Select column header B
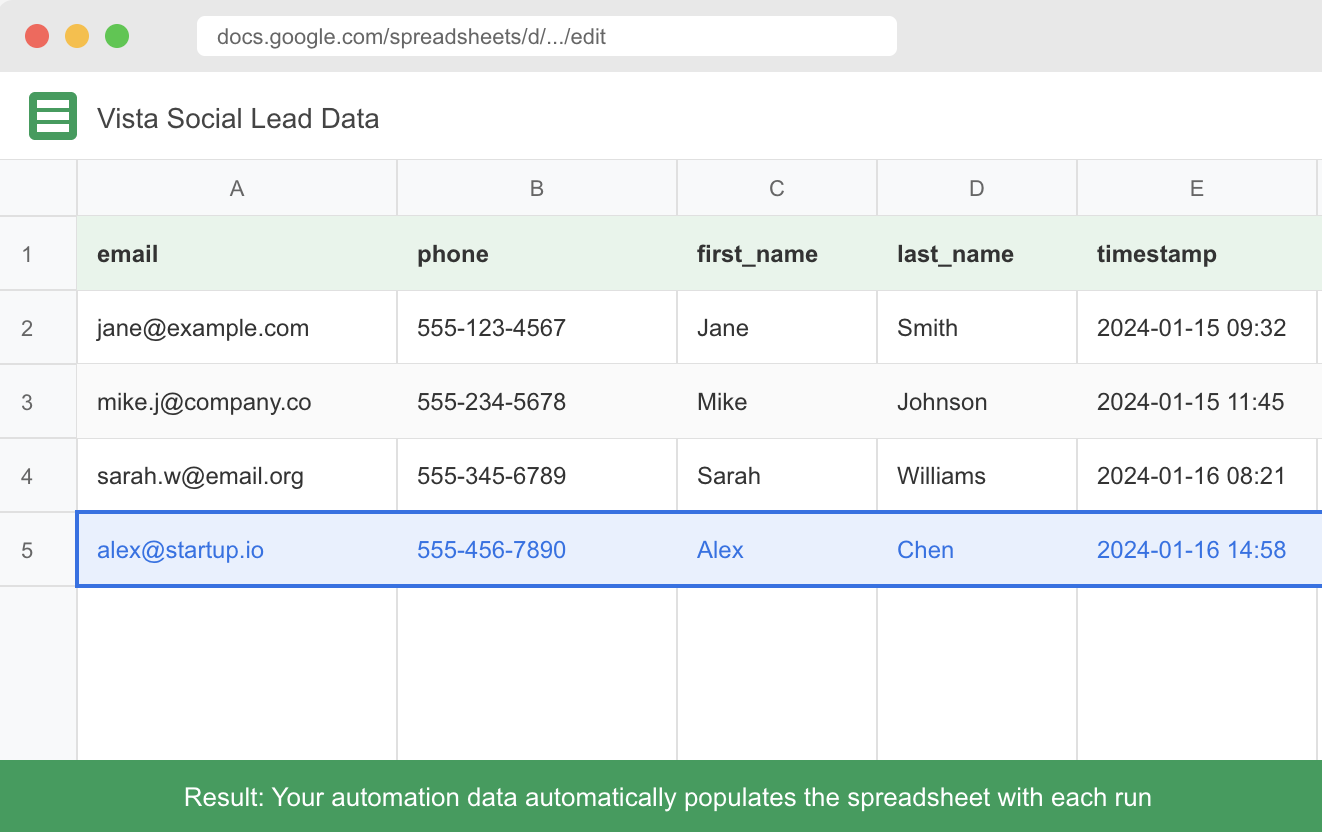This screenshot has width=1322, height=832. coord(536,187)
